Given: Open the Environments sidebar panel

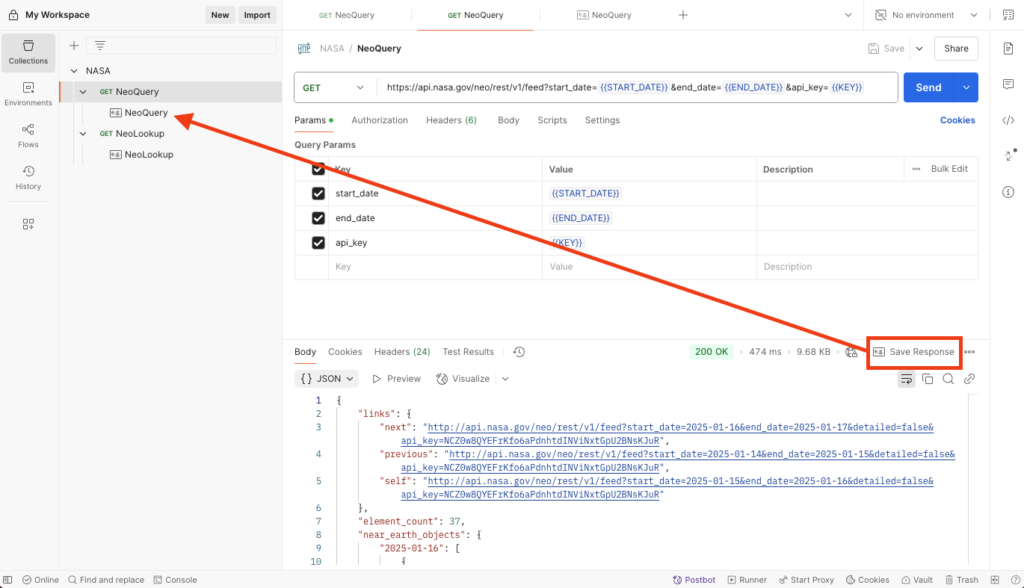Looking at the screenshot, I should click(28, 93).
